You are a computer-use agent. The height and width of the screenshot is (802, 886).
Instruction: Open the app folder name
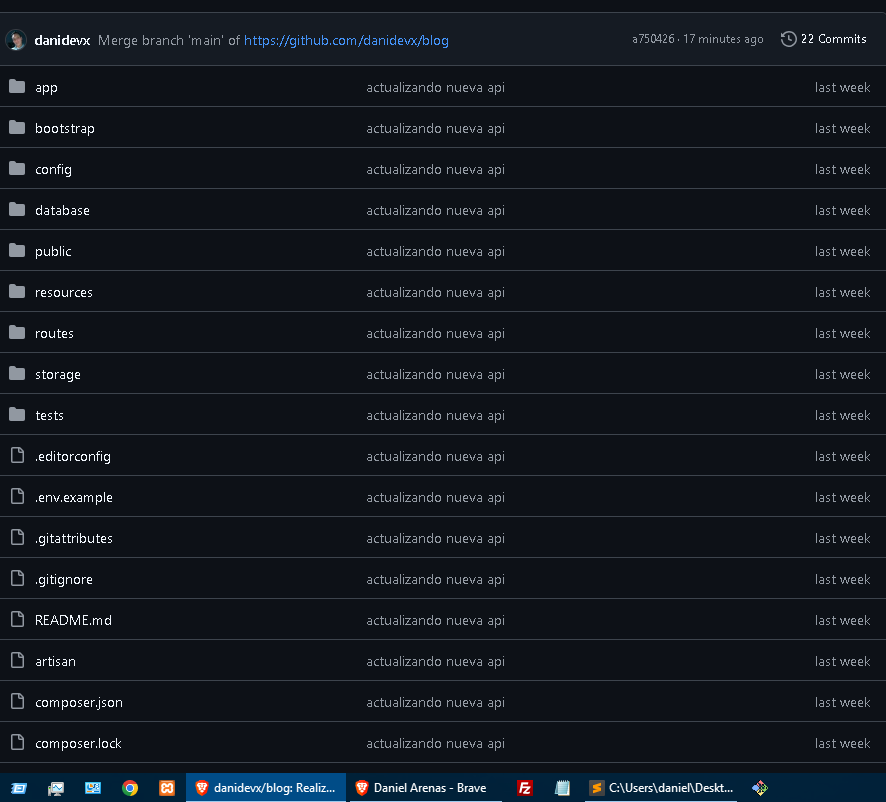[x=46, y=88]
